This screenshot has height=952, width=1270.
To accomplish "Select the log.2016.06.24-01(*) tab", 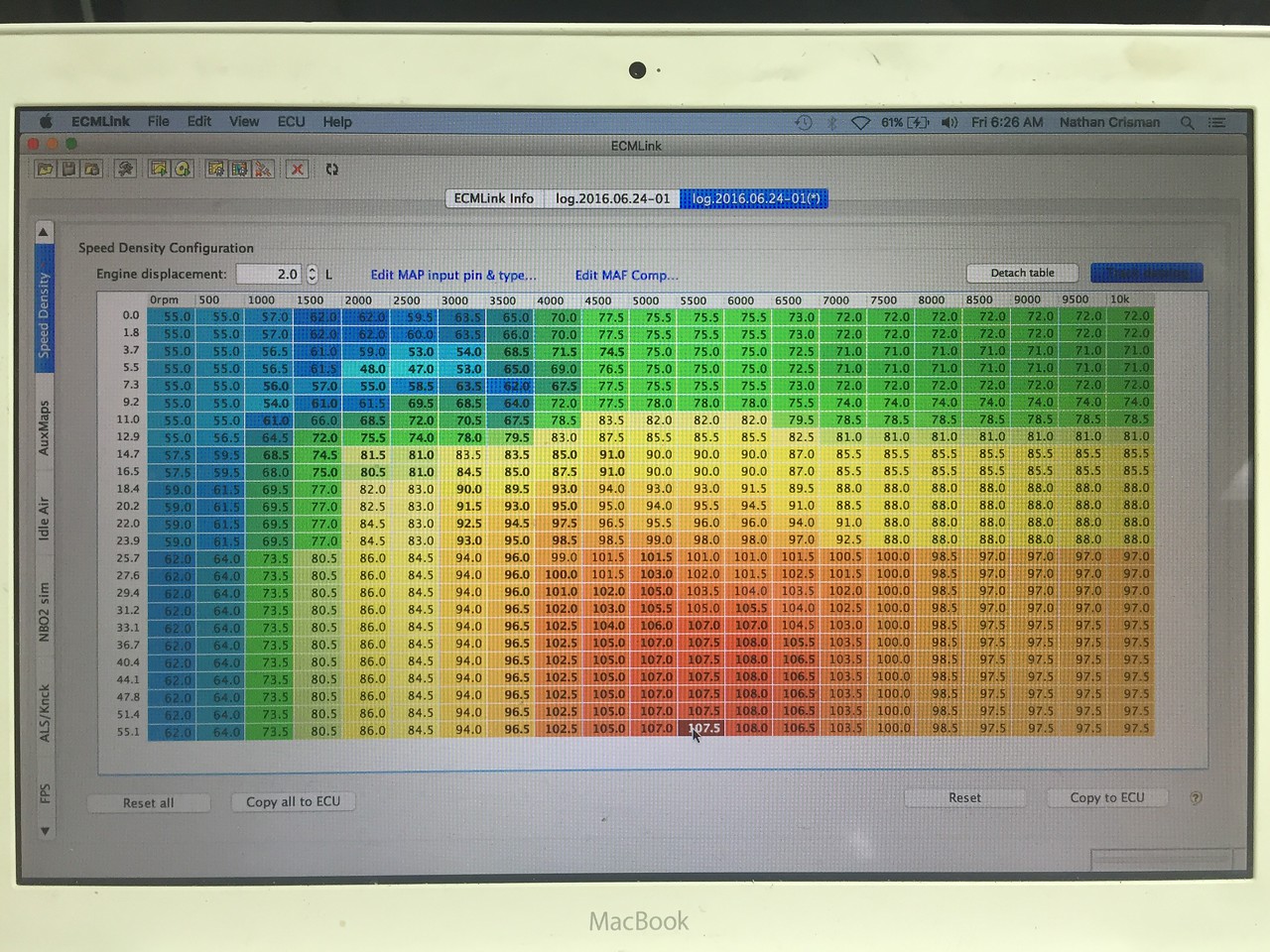I will (x=755, y=198).
